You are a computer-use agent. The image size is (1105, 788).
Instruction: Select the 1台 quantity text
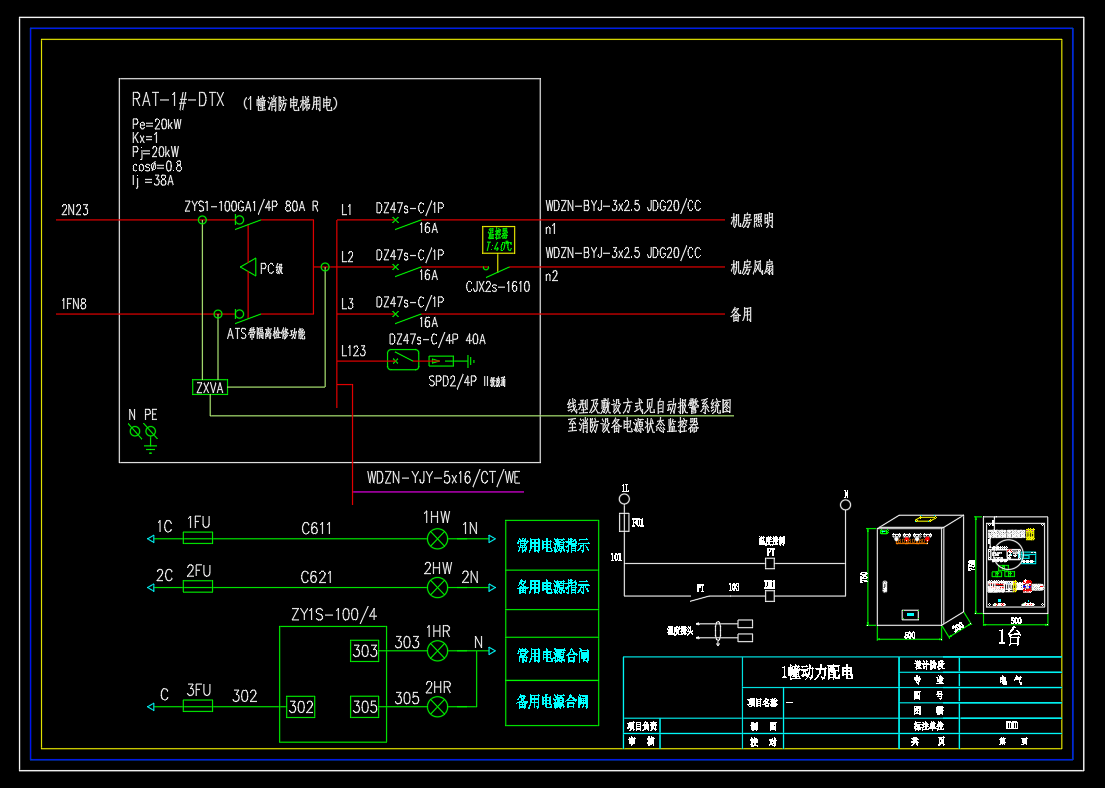click(x=1009, y=637)
